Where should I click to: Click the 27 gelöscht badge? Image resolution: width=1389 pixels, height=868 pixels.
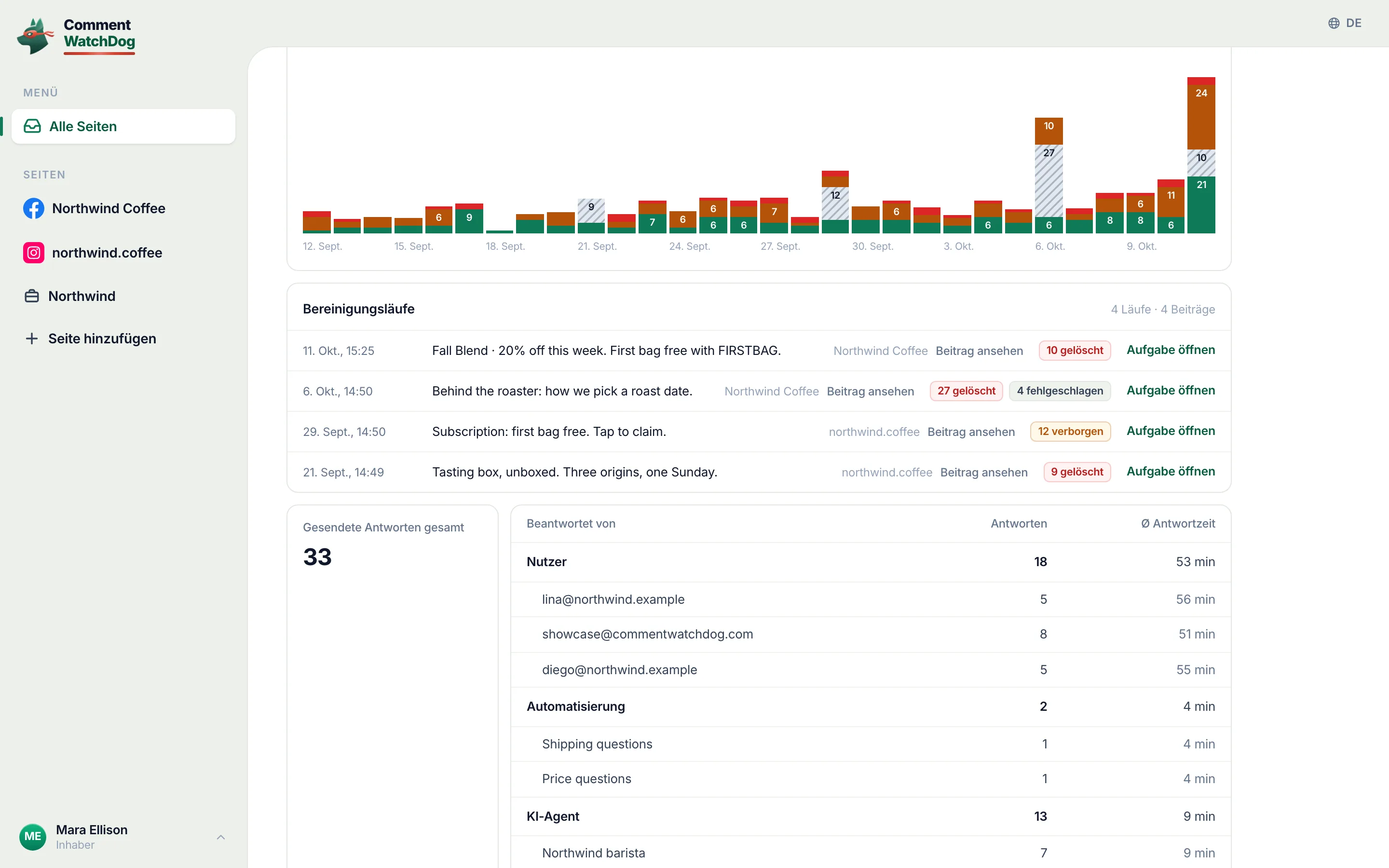(x=966, y=391)
